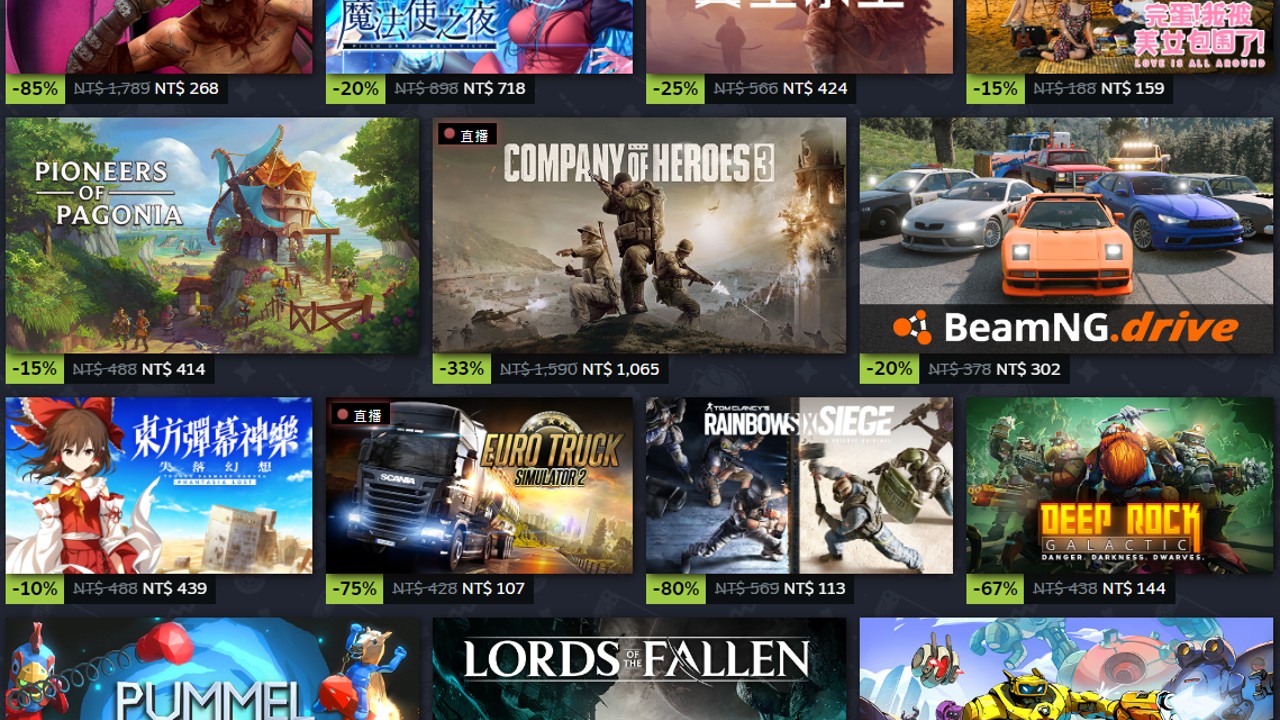Click the live broadcast badge on Euro Truck Simulator 2
1280x720 pixels.
coord(360,415)
